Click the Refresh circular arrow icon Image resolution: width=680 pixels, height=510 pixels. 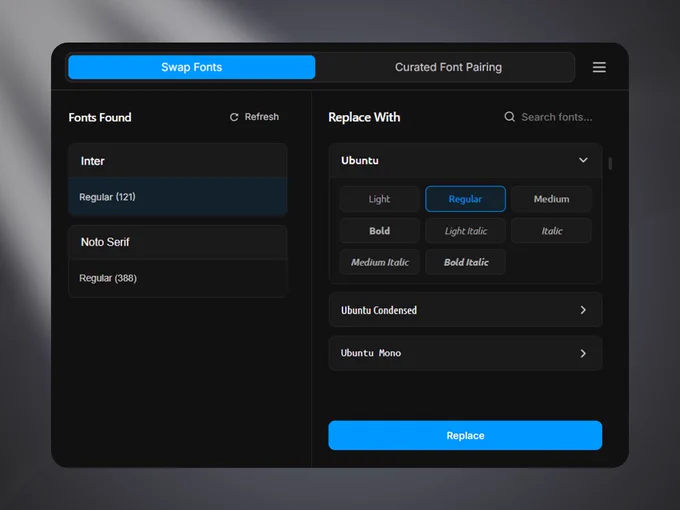coord(234,117)
